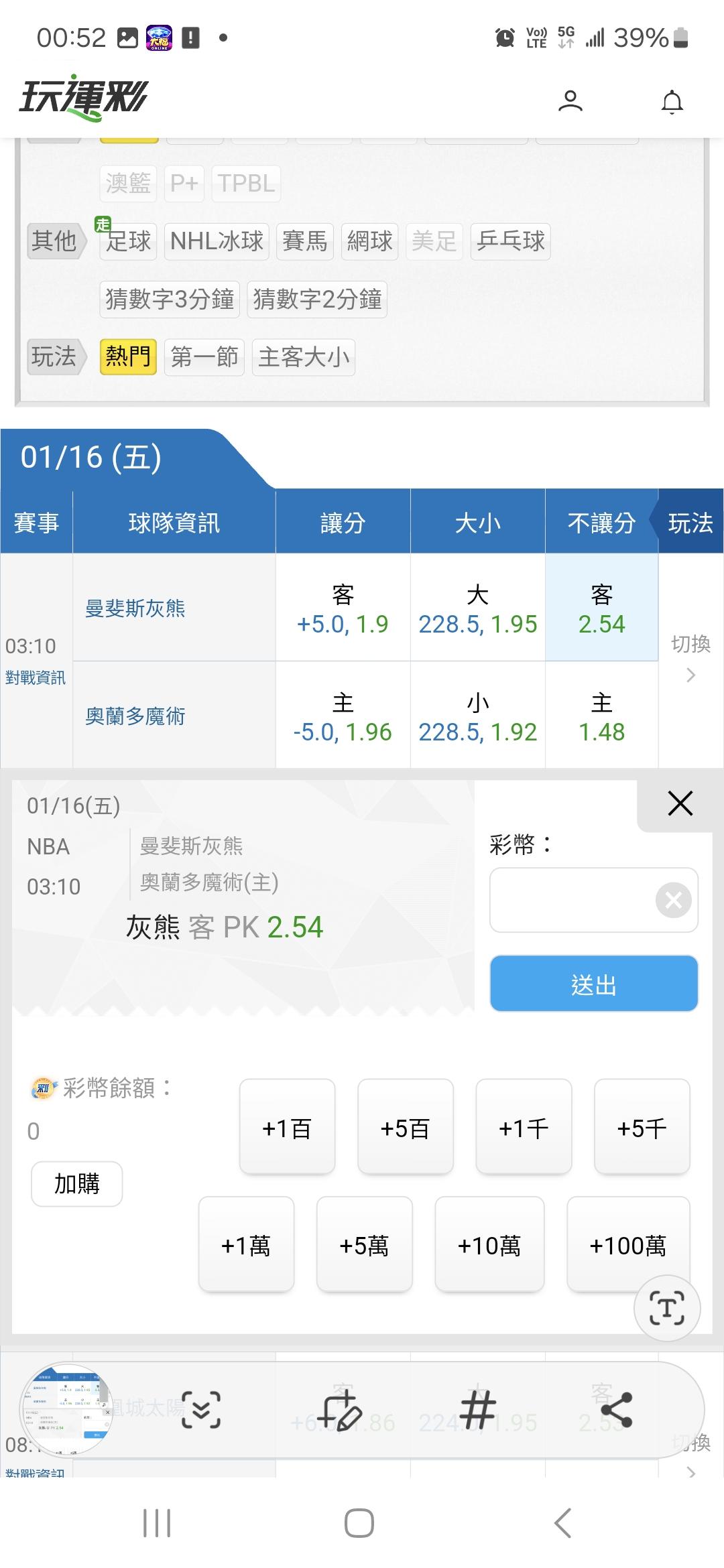Tap the 加購 purchase more button
Viewport: 724px width, 1568px height.
point(77,1184)
